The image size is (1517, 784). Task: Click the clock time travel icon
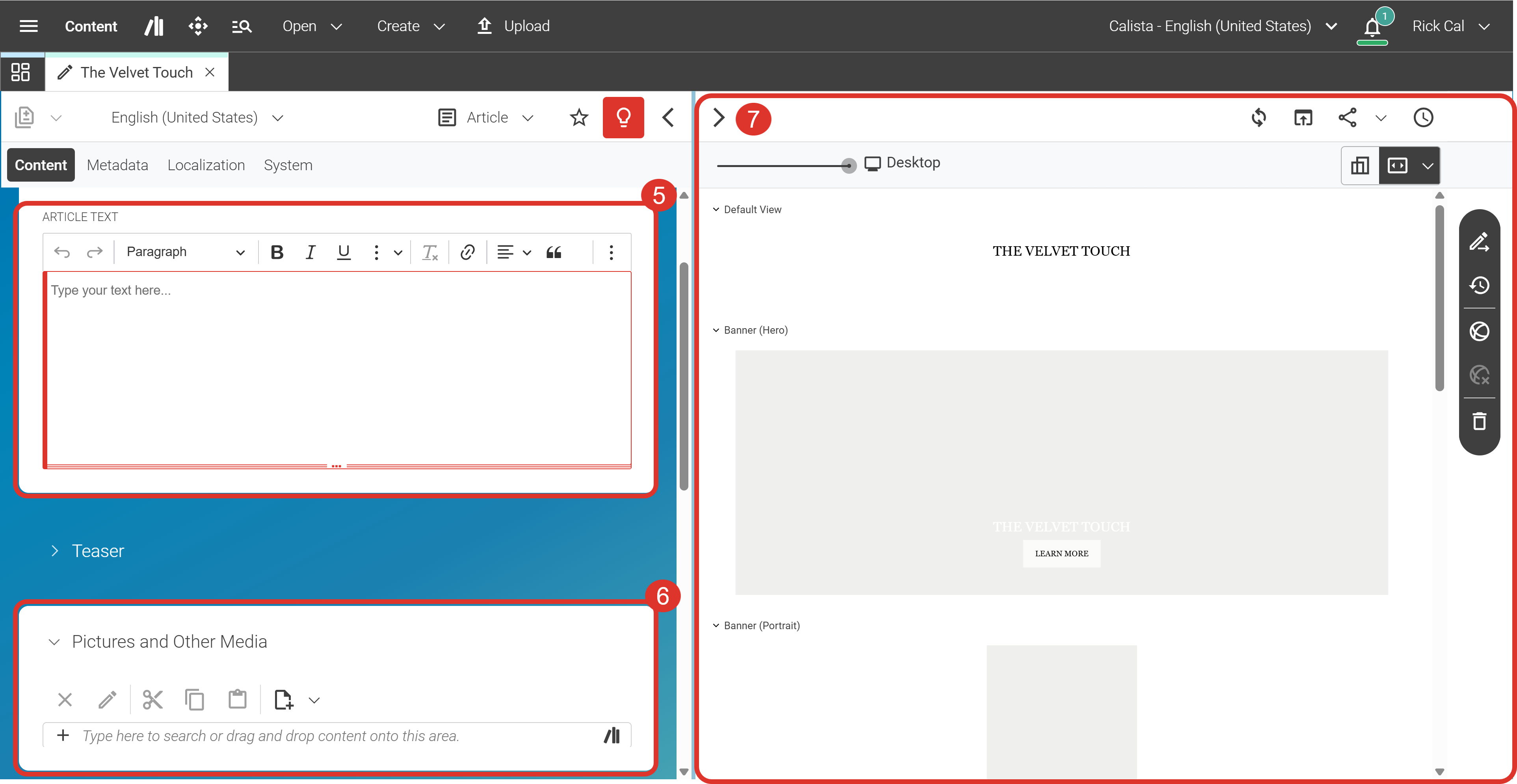(1423, 118)
